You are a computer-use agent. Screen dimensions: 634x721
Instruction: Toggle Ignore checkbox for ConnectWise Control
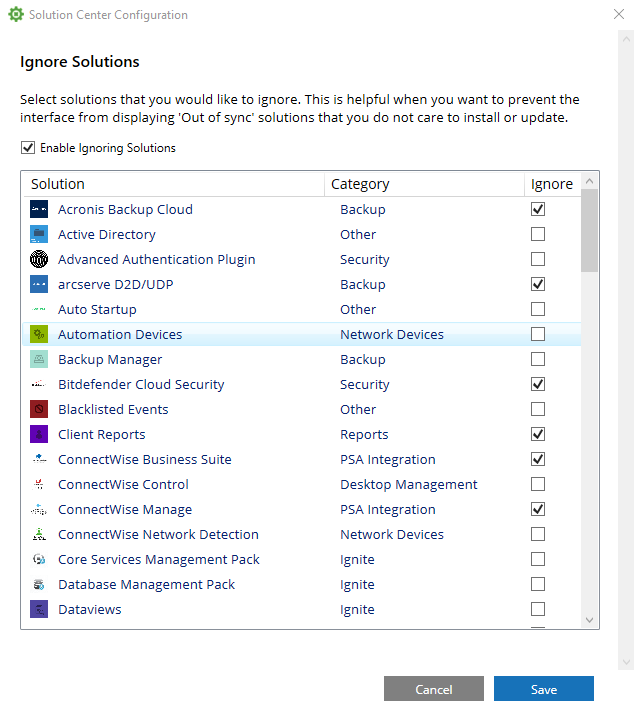click(x=538, y=485)
